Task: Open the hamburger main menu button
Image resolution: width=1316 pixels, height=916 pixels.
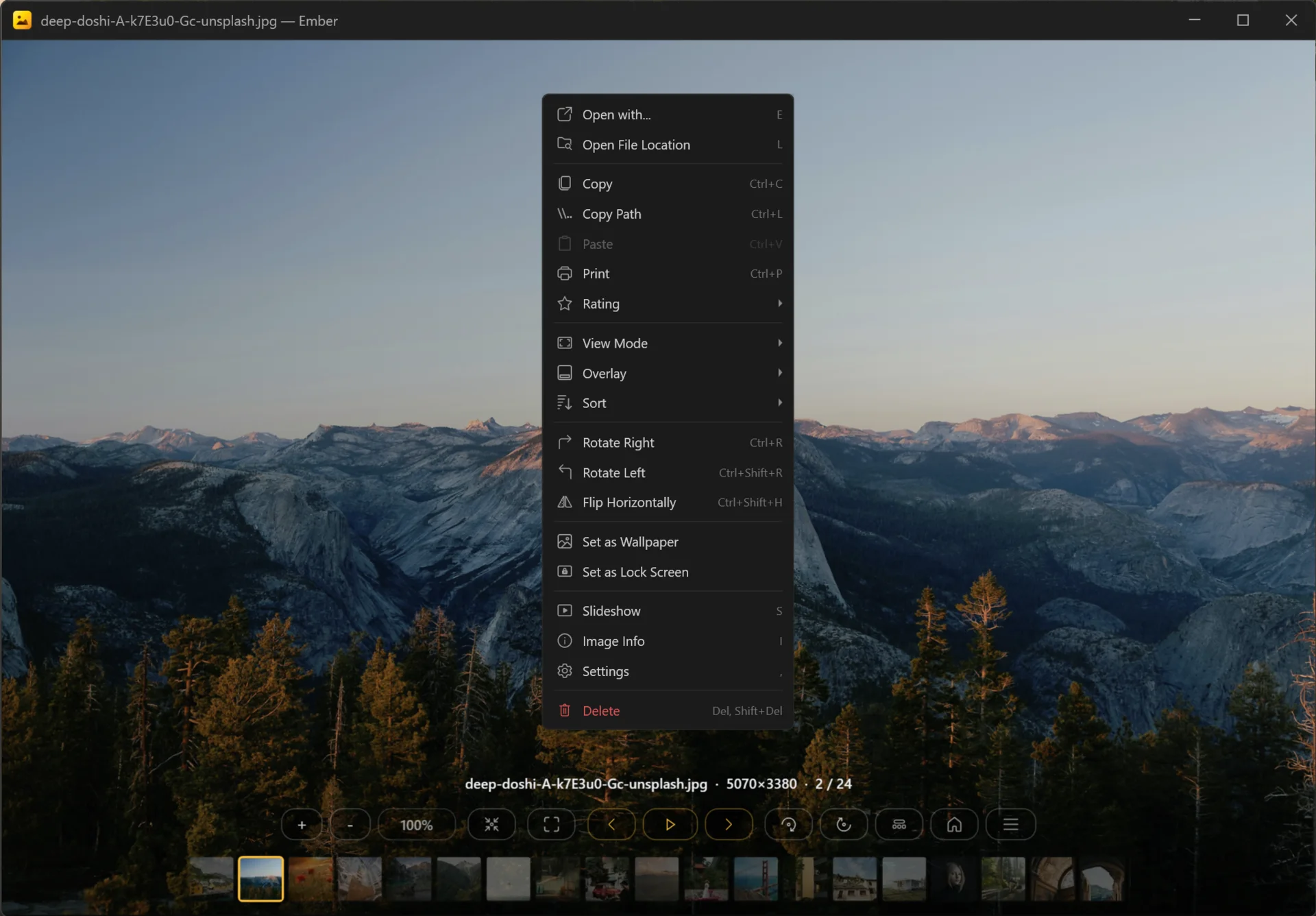Action: 1010,825
